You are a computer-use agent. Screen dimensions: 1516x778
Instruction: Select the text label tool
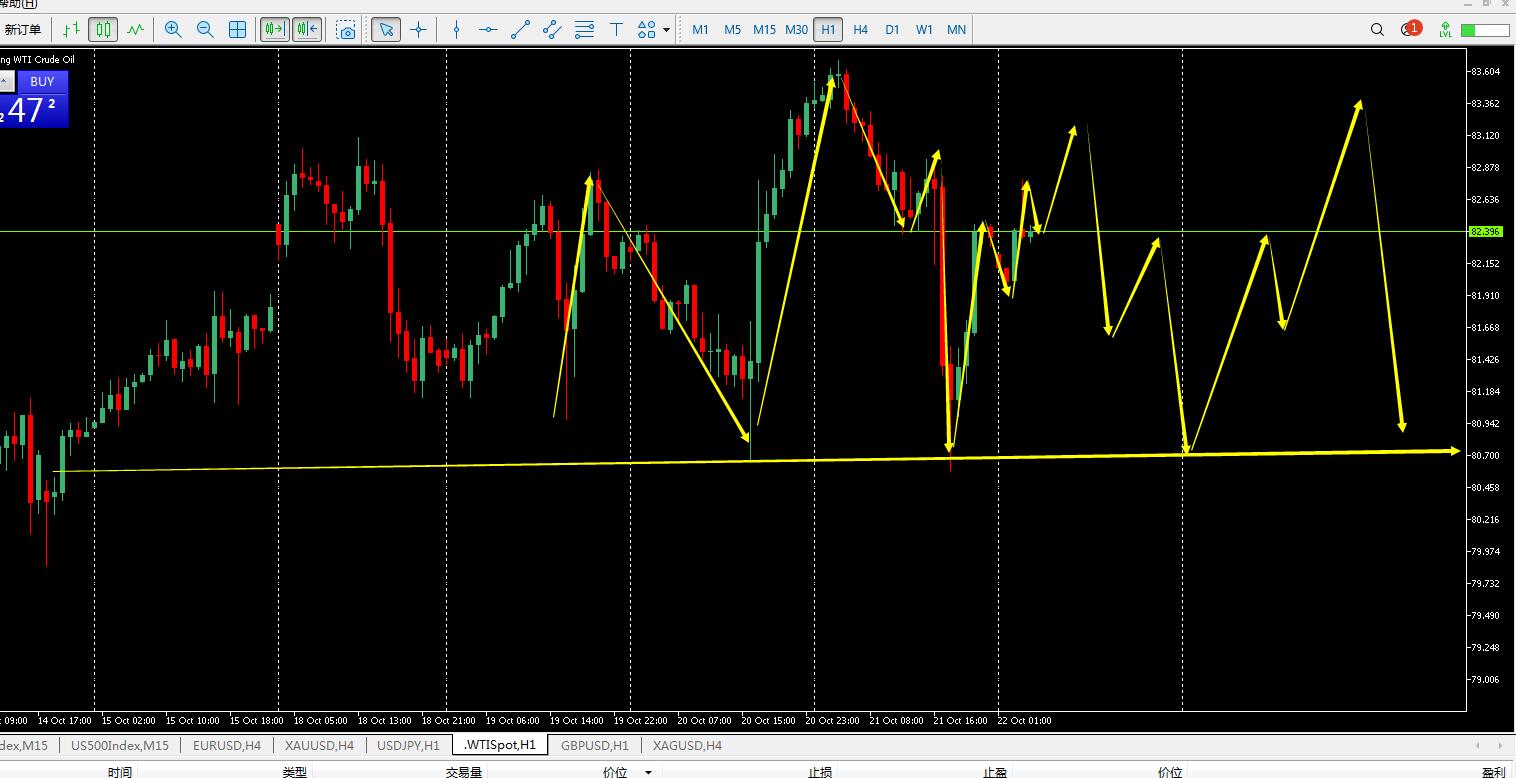coord(617,30)
